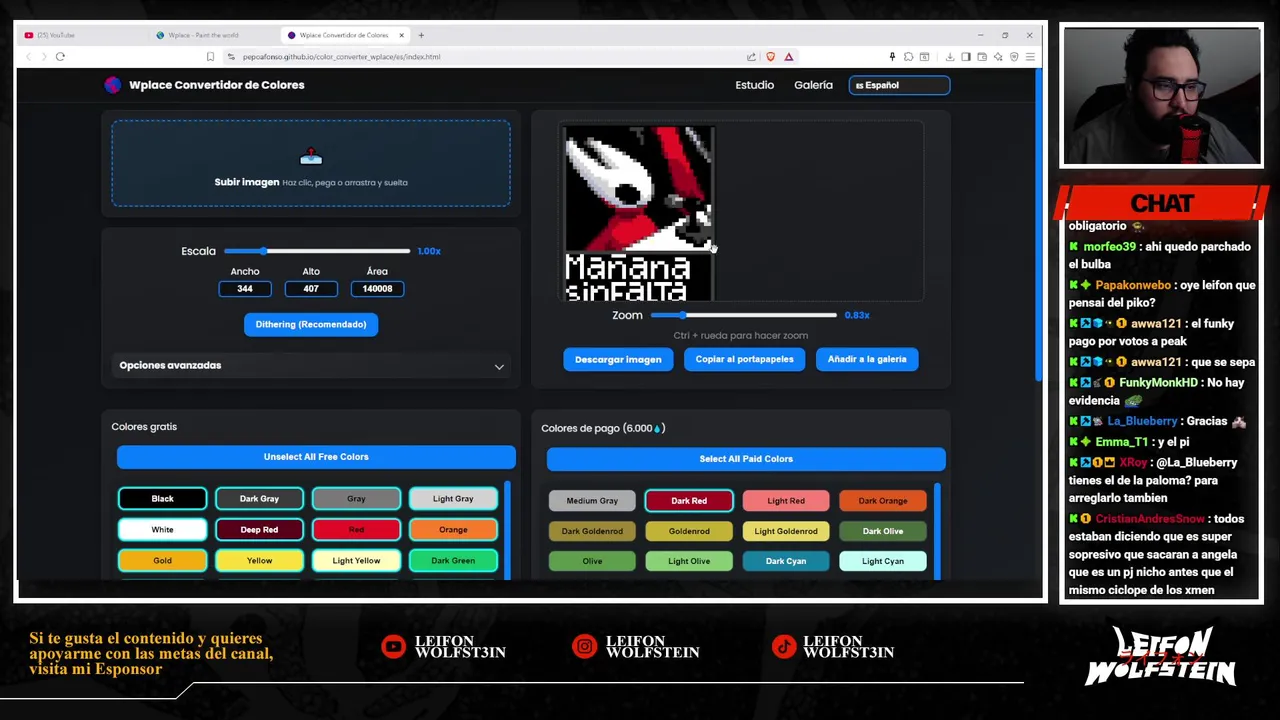The image size is (1280, 720).
Task: Click Añadir a la galería button
Action: (867, 359)
